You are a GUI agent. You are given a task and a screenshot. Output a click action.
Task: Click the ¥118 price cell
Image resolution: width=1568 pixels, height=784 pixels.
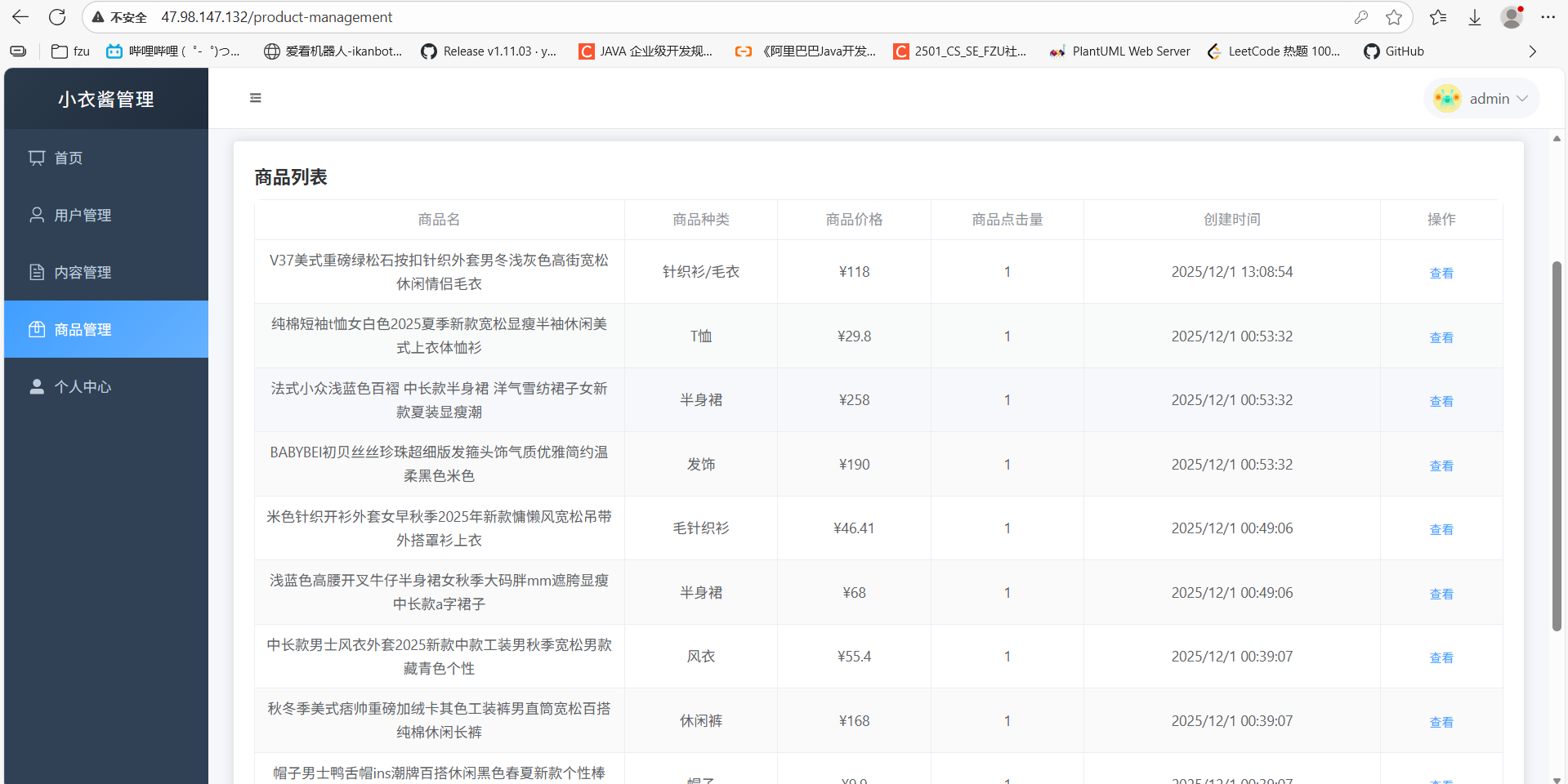click(854, 272)
